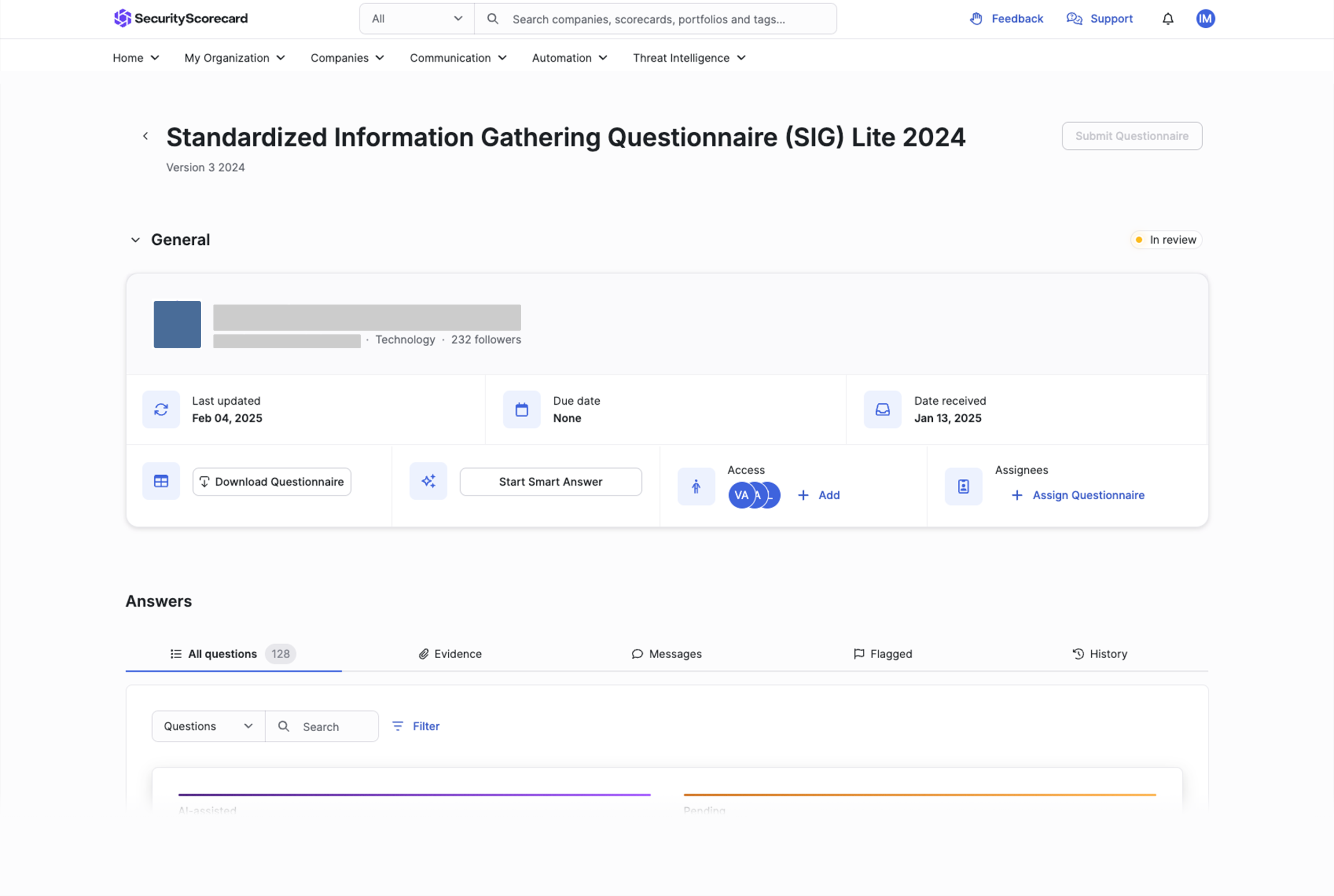Click the search icon in Answers search
Viewport: 1334px width, 896px height.
point(283,726)
